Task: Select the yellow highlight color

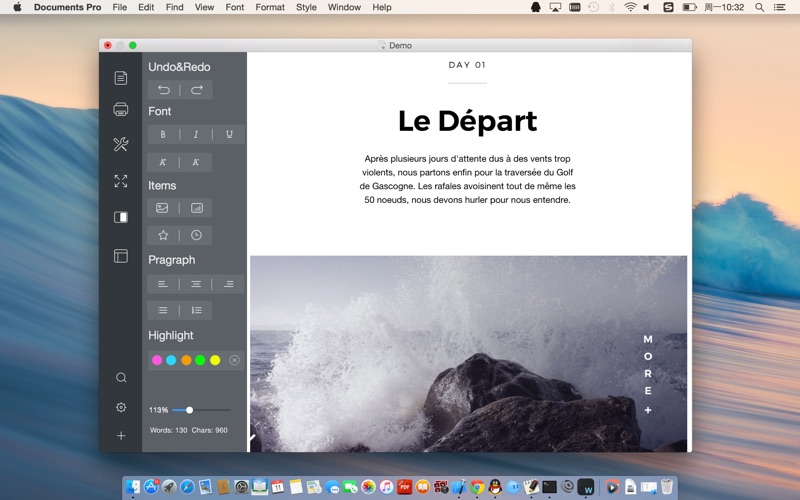Action: point(215,360)
